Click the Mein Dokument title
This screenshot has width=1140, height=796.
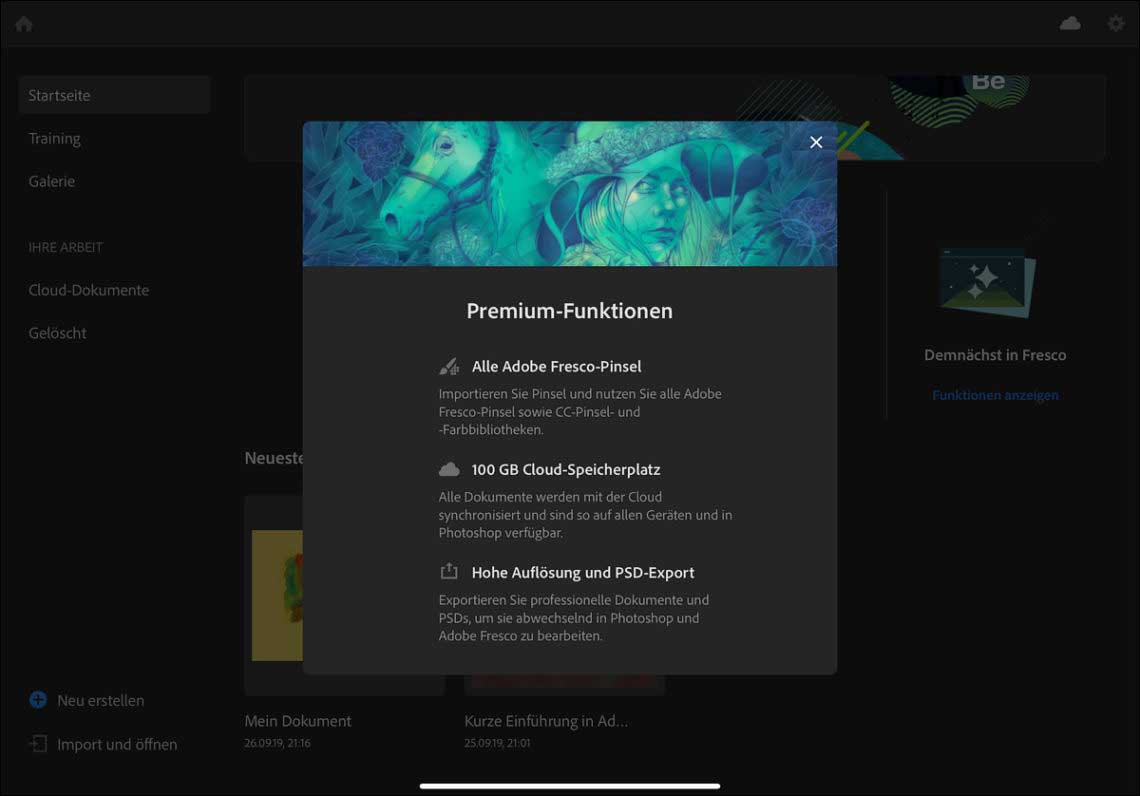pos(298,721)
